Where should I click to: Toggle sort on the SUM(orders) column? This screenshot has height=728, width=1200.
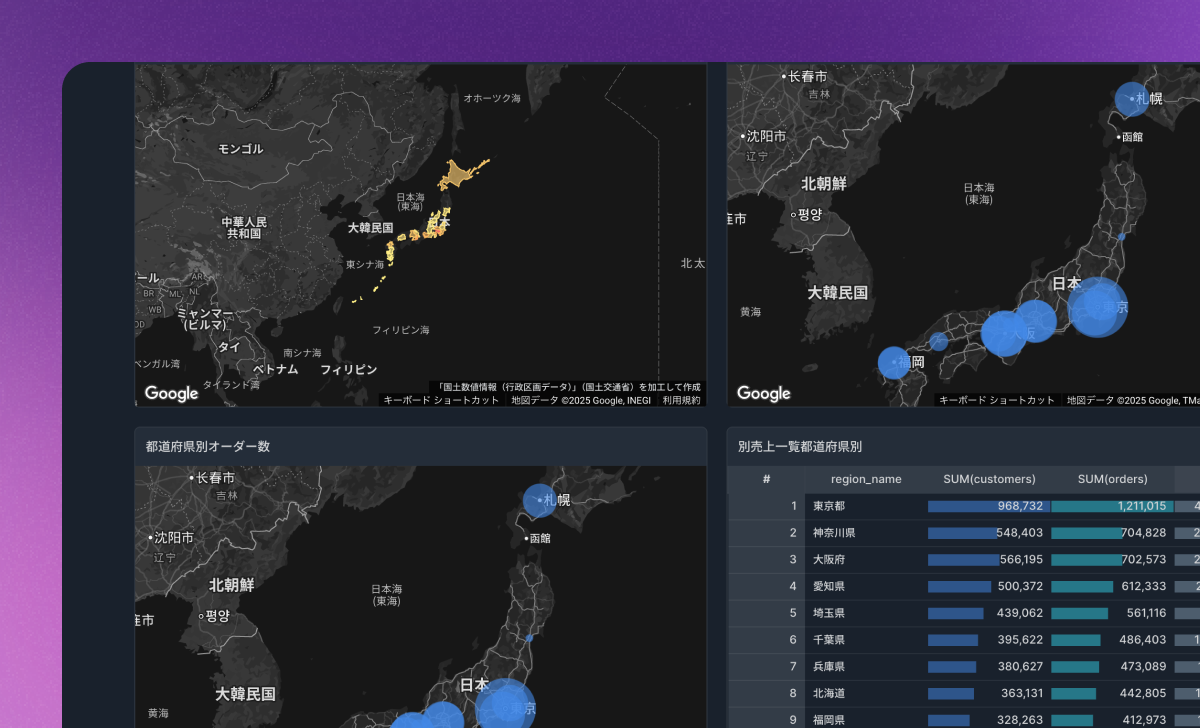1112,479
